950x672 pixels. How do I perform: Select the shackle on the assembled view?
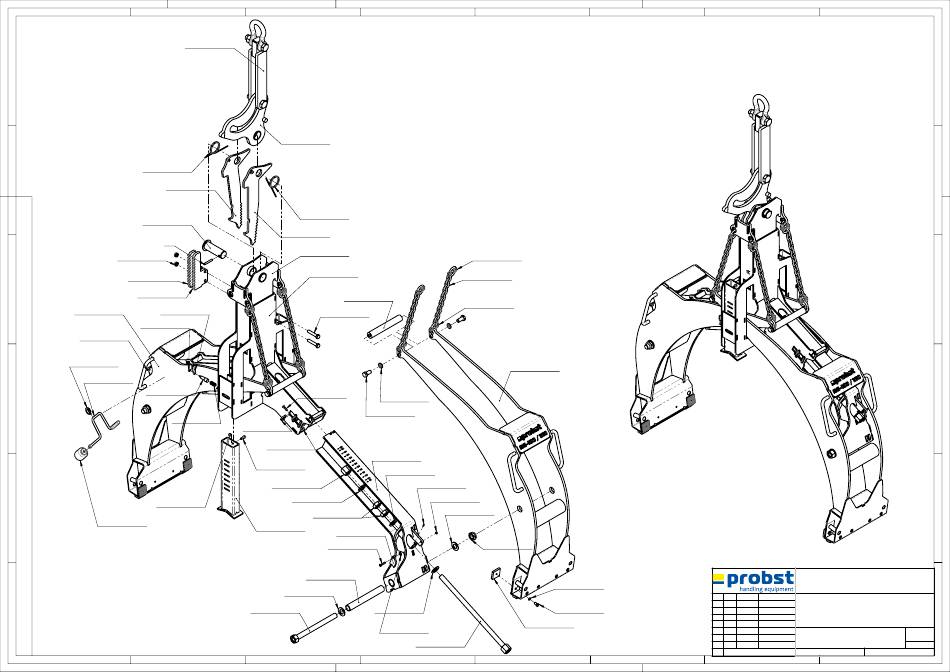(x=760, y=107)
